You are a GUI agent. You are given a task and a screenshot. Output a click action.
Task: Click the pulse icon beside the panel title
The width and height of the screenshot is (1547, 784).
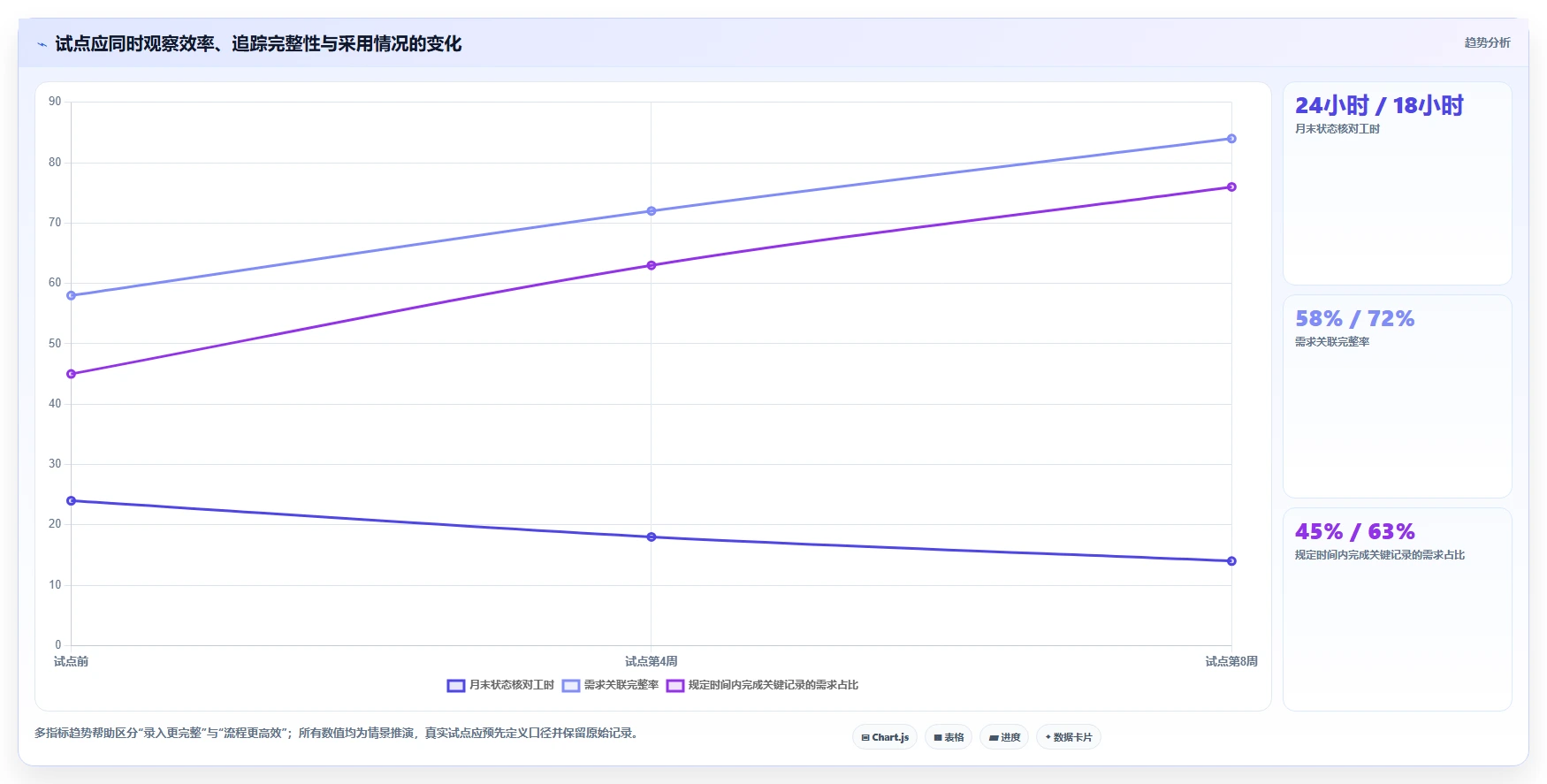pos(42,44)
